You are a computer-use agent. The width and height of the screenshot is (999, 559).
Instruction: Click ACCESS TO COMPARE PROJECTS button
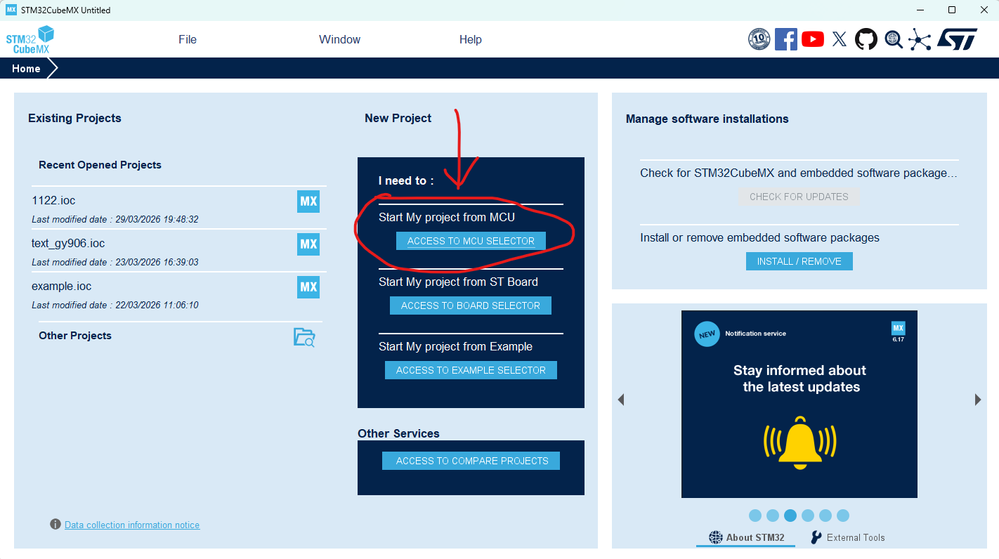tap(471, 461)
